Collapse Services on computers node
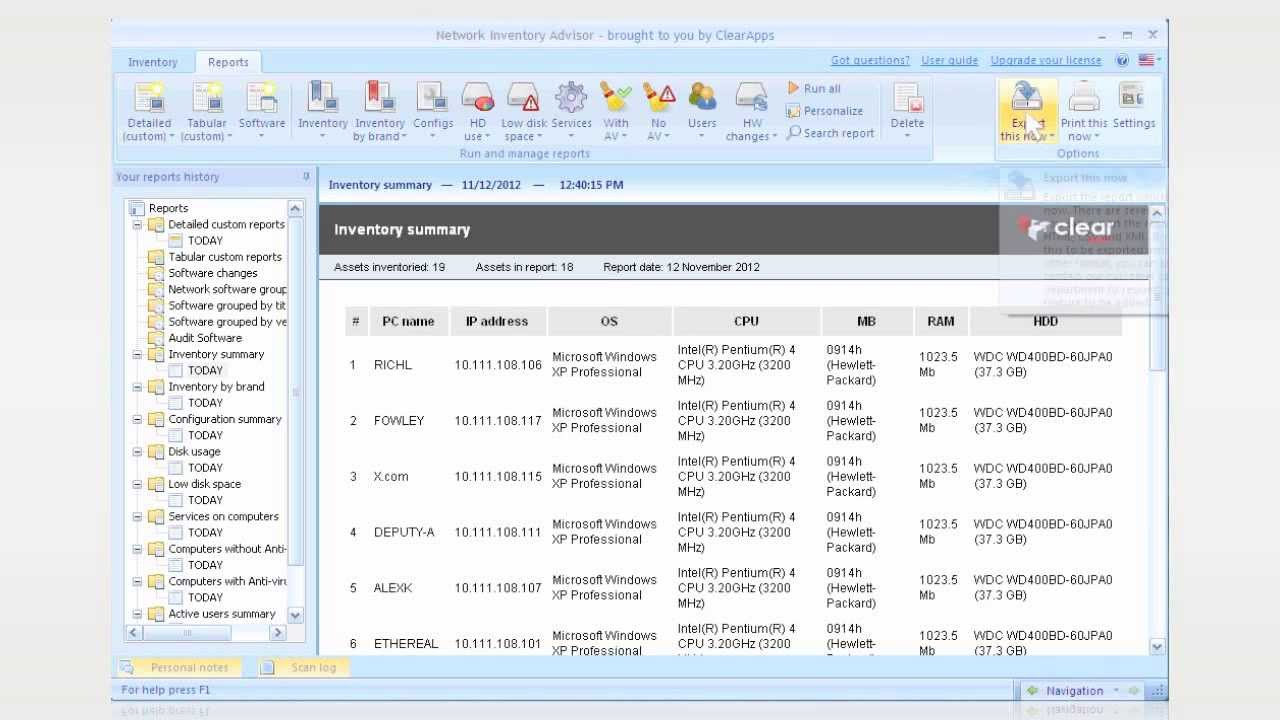This screenshot has width=1280, height=720. 138,516
